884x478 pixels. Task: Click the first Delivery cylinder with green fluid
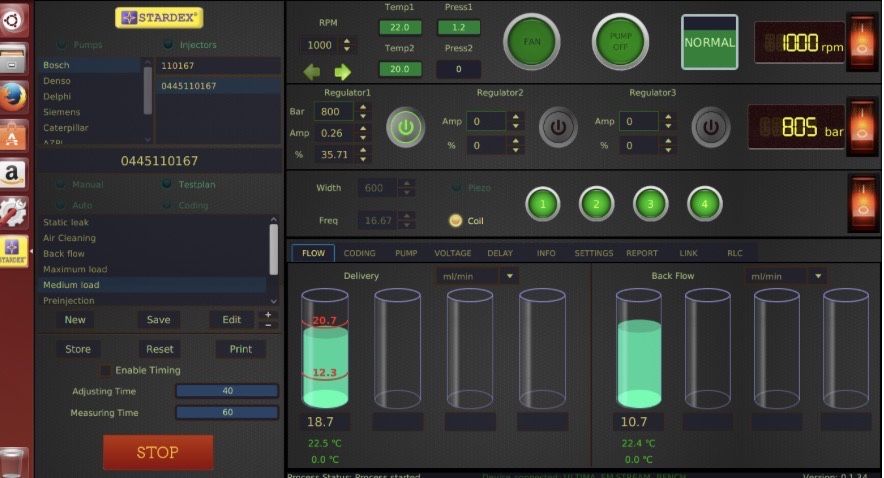tap(325, 348)
